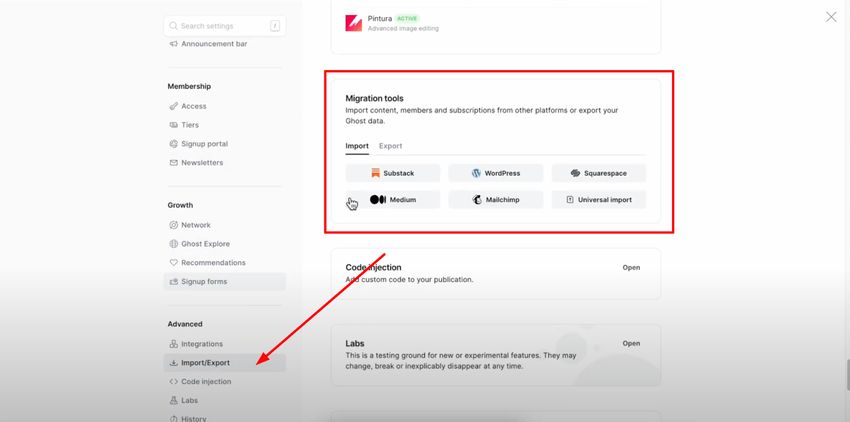Click the Announcement bar megaphone icon
850x422 pixels.
point(173,44)
